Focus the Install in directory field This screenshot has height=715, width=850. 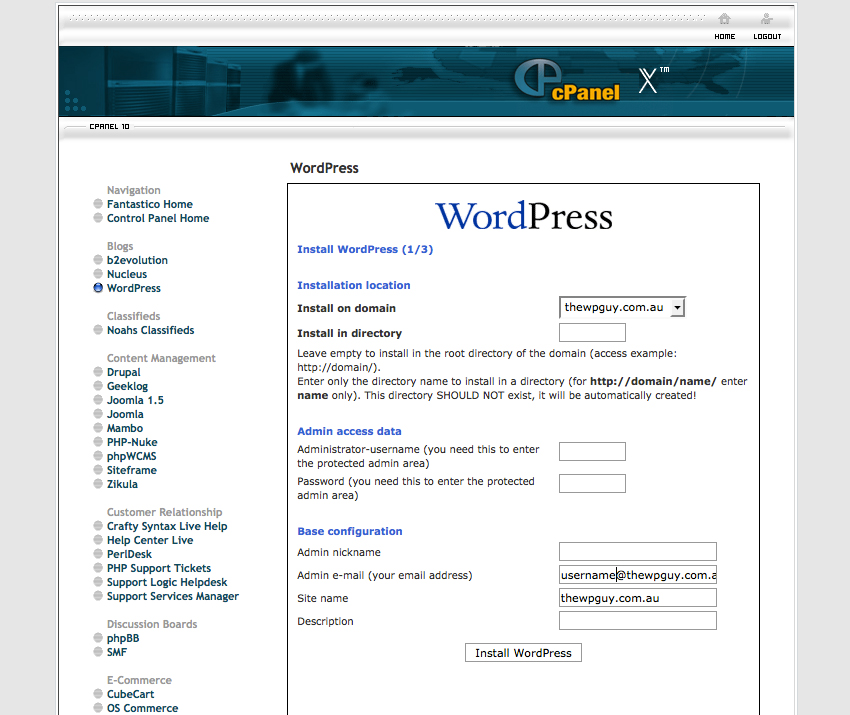coord(592,332)
